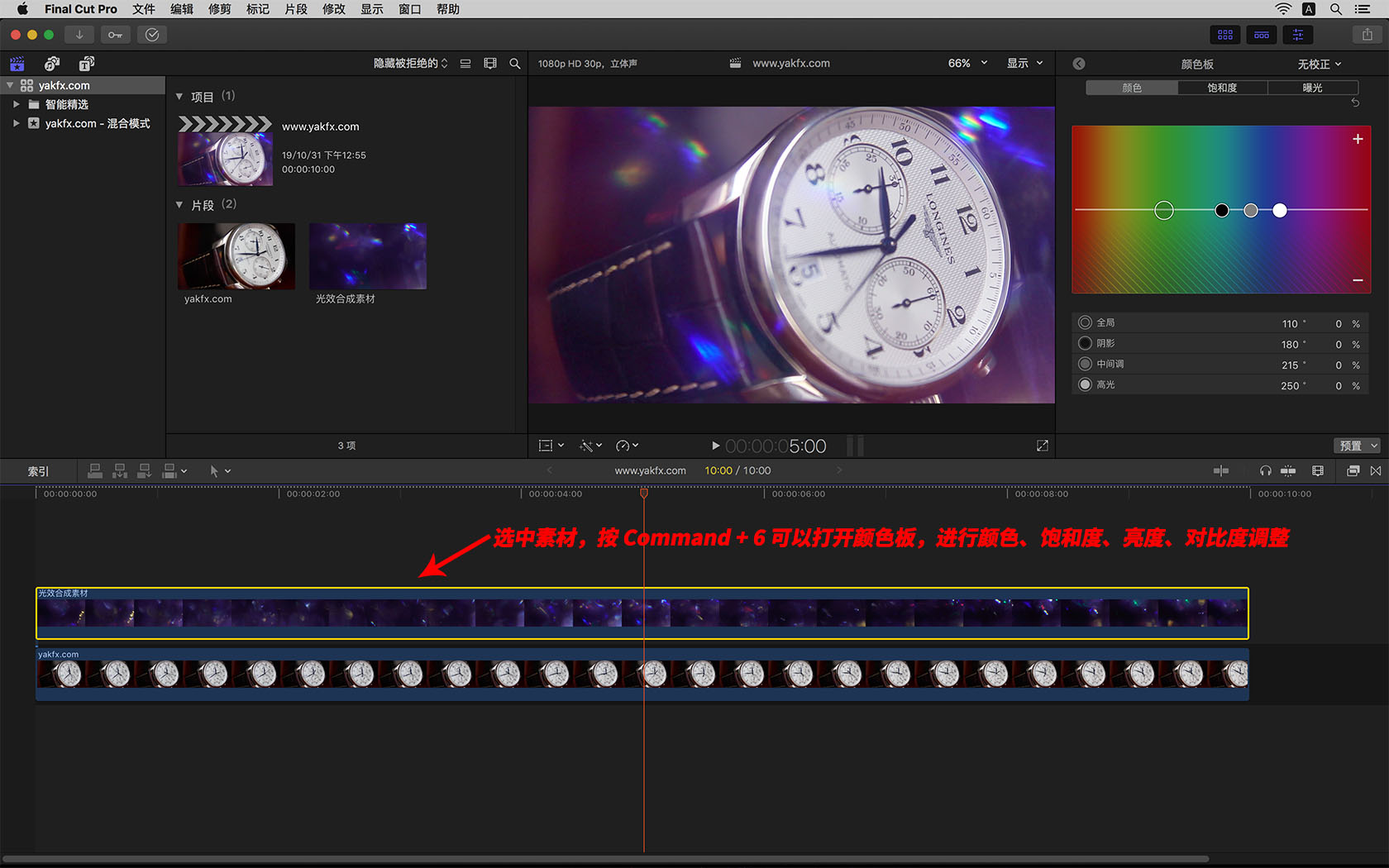Select the 阴影 shadows radio button
The image size is (1389, 868).
(x=1086, y=343)
